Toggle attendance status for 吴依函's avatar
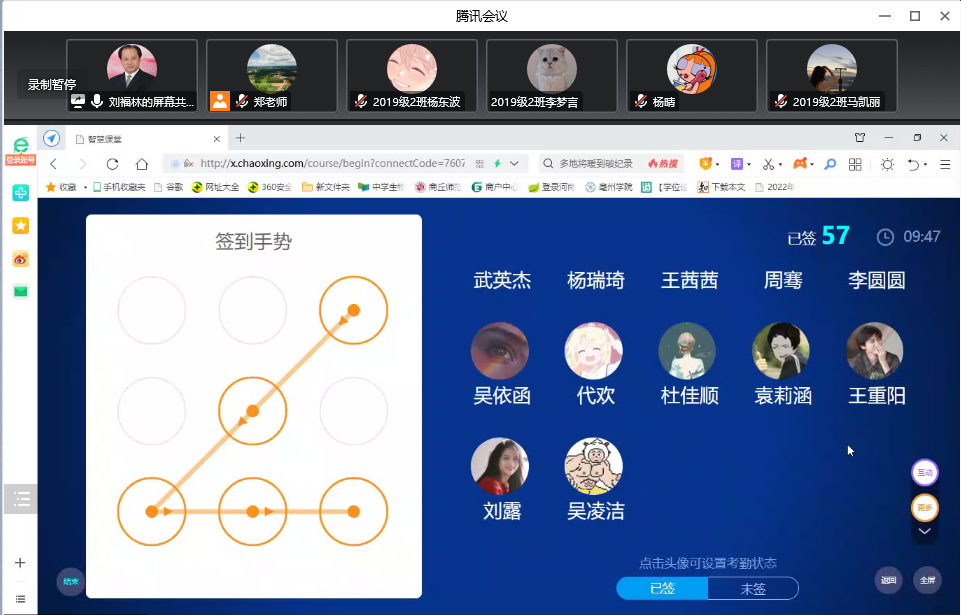 [500, 351]
